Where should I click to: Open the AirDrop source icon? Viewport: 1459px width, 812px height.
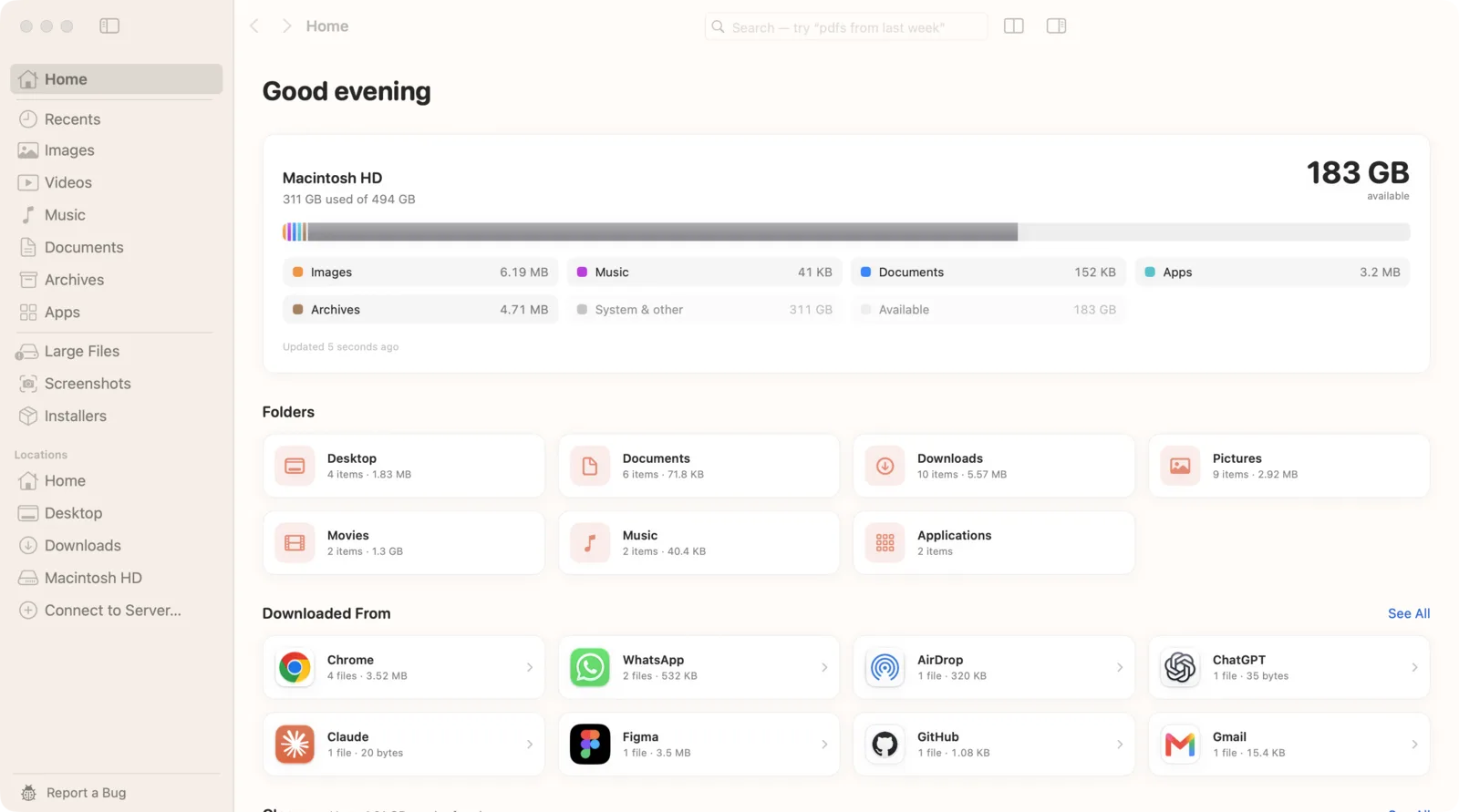[x=885, y=668]
